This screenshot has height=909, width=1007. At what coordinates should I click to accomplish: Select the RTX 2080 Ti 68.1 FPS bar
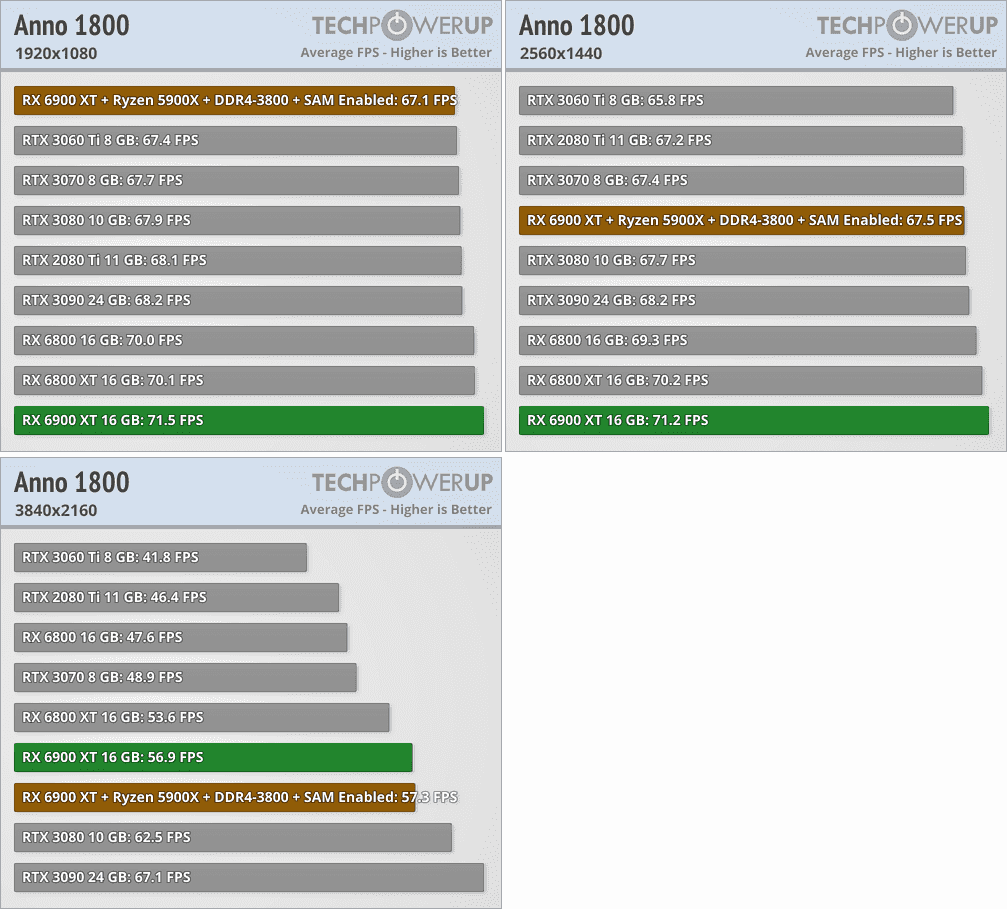(x=238, y=260)
